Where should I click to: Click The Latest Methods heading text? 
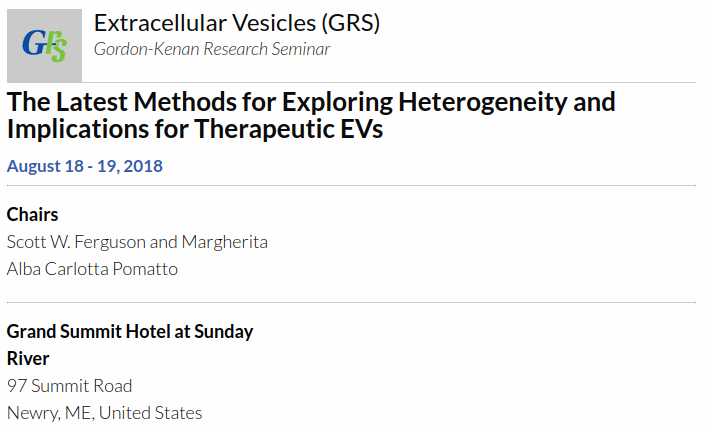point(121,102)
